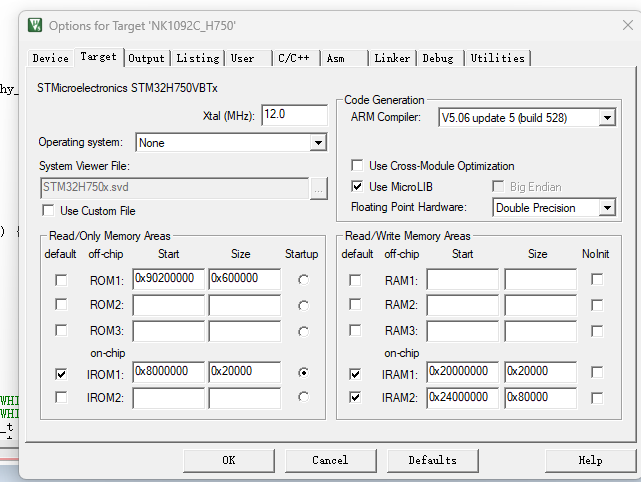
Task: Enable NoInit for RAM3
Action: pyautogui.click(x=597, y=331)
